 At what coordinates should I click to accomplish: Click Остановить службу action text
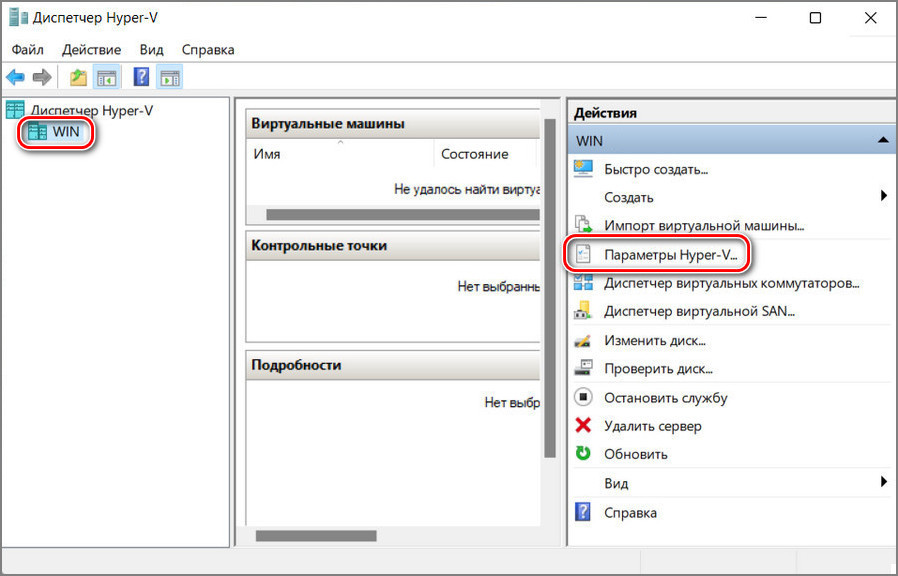[x=666, y=397]
